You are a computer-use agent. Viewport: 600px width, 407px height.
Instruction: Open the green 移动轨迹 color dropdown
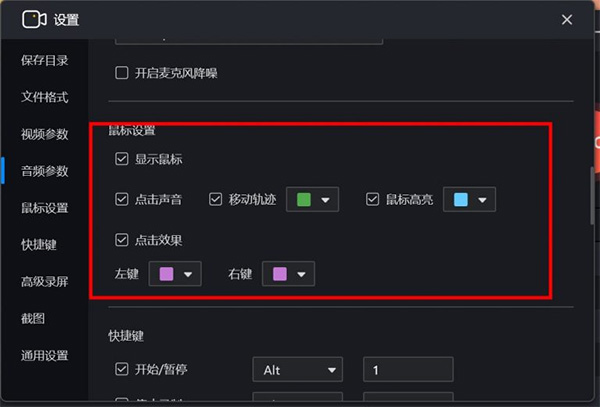tap(312, 199)
